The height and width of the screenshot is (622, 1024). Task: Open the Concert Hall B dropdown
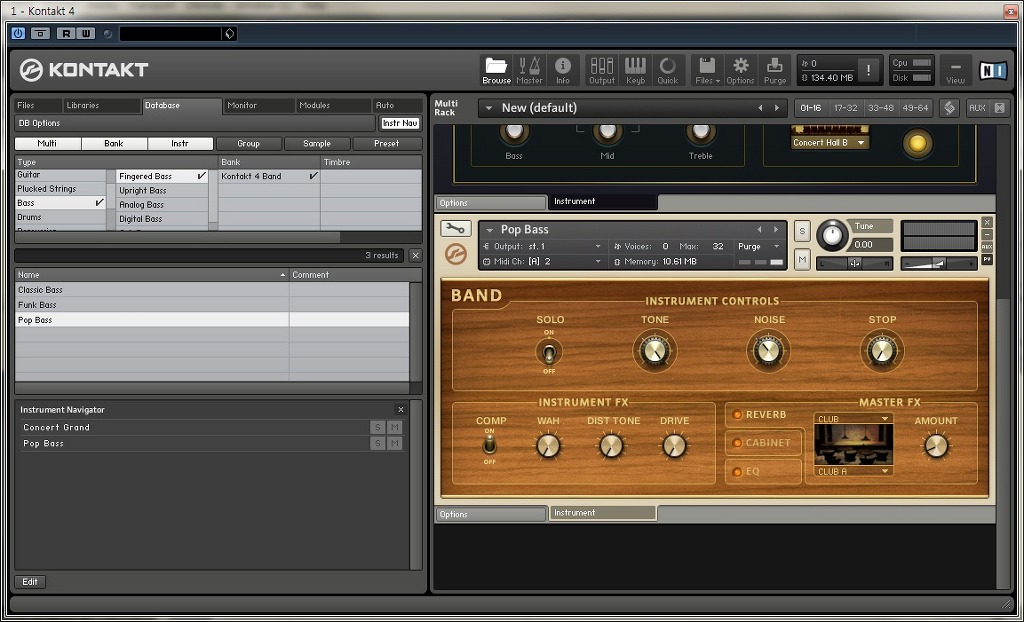pos(830,142)
